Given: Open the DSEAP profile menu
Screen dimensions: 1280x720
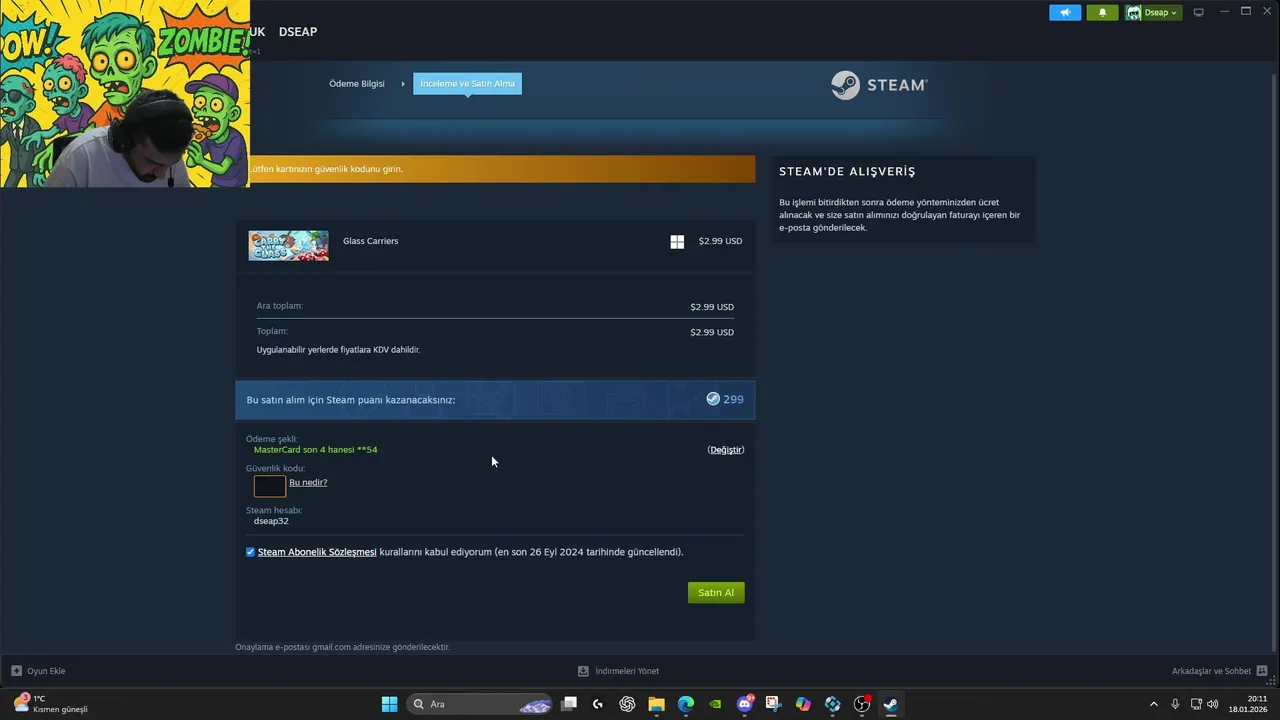Looking at the screenshot, I should (298, 32).
